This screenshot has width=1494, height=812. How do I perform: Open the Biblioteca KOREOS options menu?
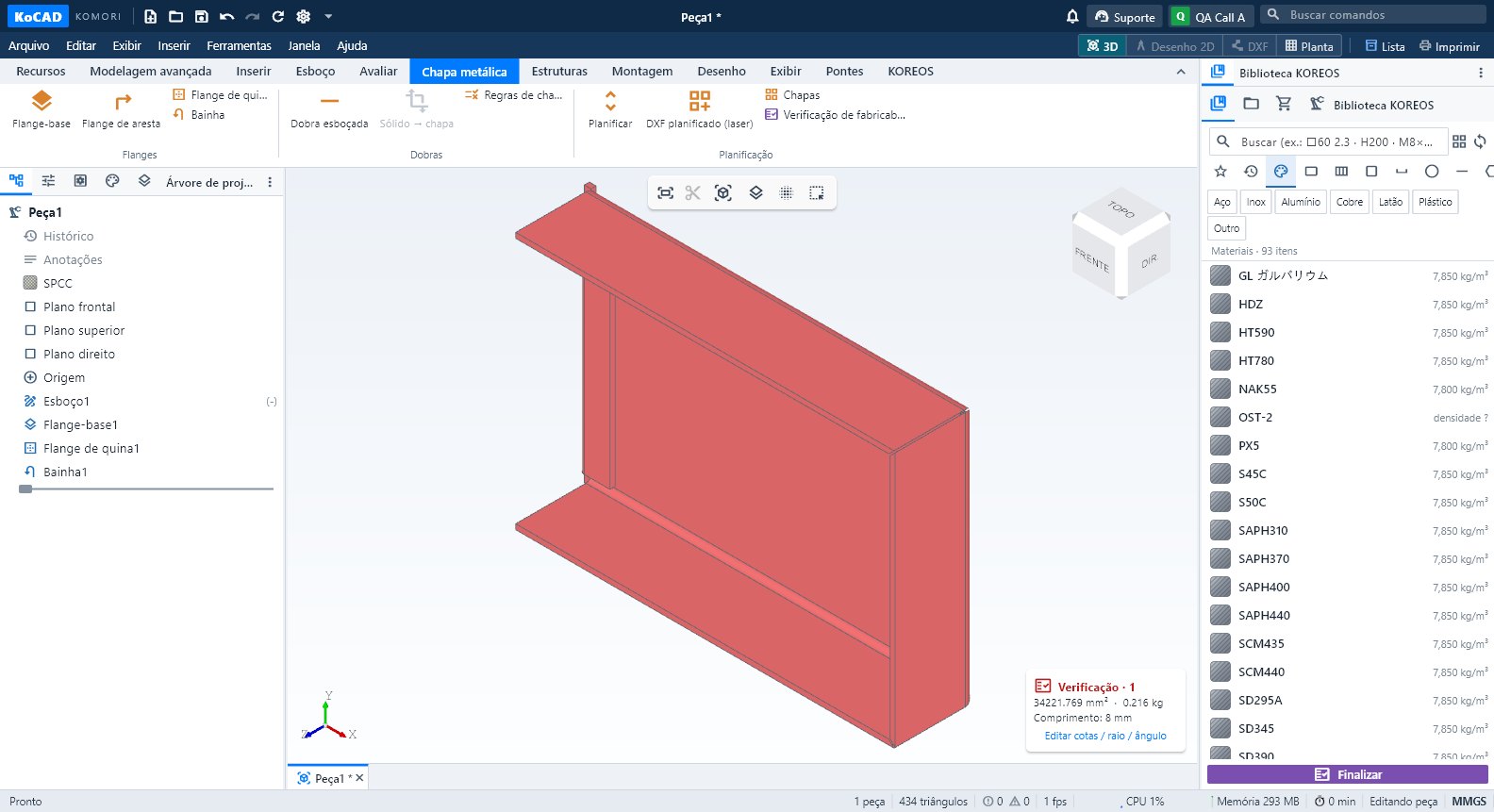[x=1480, y=73]
